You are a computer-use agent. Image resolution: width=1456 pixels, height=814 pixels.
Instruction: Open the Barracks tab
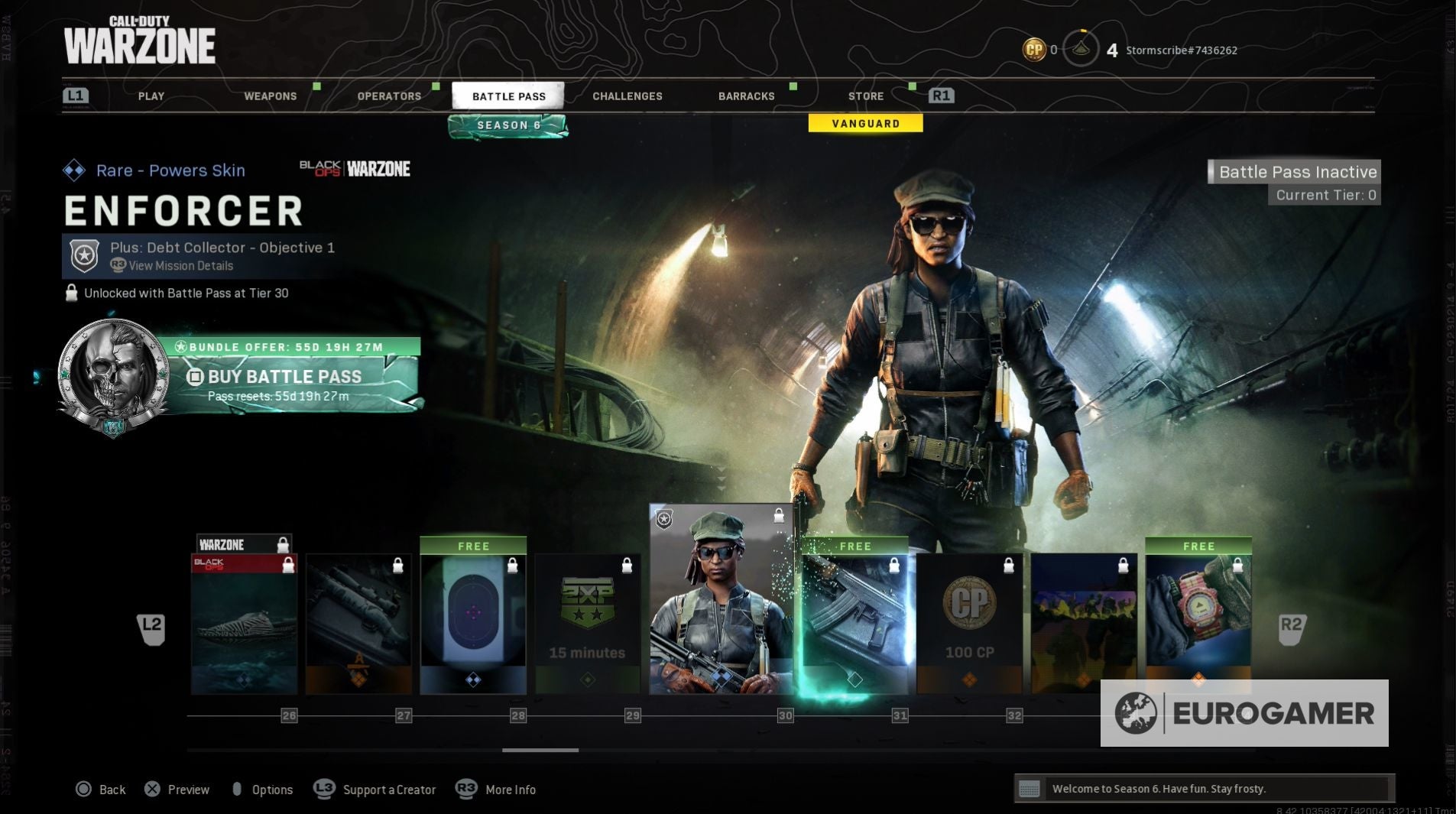point(747,96)
